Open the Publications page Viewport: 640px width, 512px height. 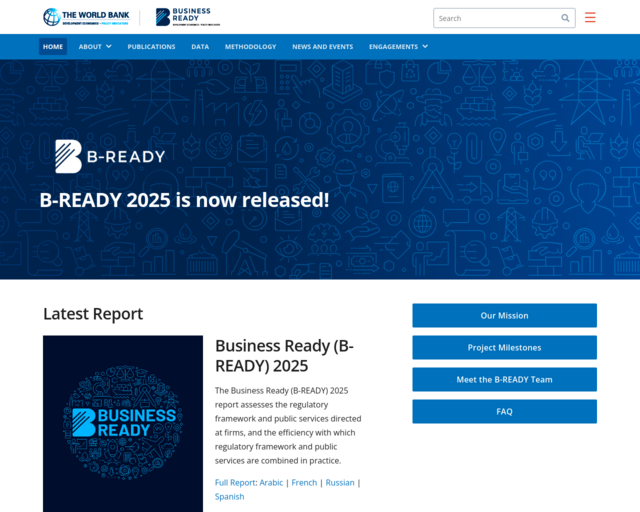pos(151,47)
